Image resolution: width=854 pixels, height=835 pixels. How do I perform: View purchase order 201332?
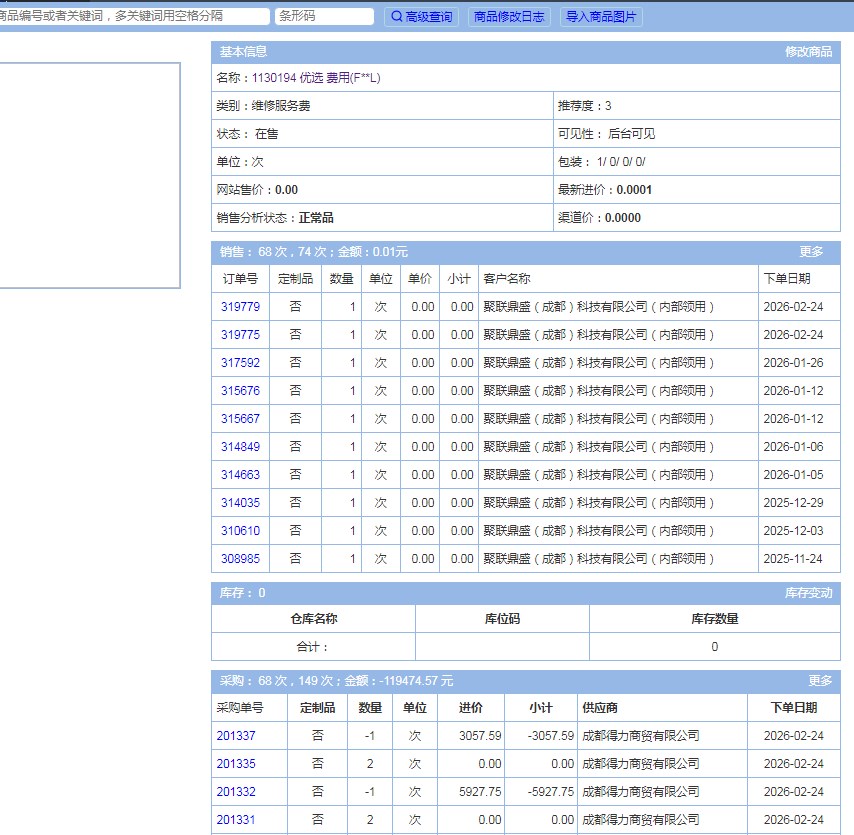point(236,792)
